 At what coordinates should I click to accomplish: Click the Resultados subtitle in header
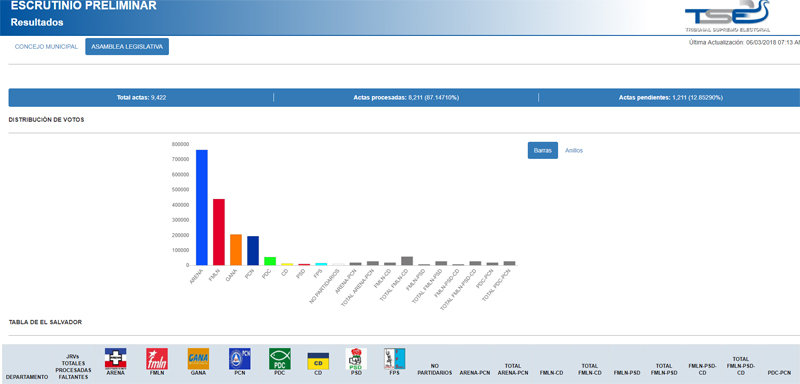(37, 22)
